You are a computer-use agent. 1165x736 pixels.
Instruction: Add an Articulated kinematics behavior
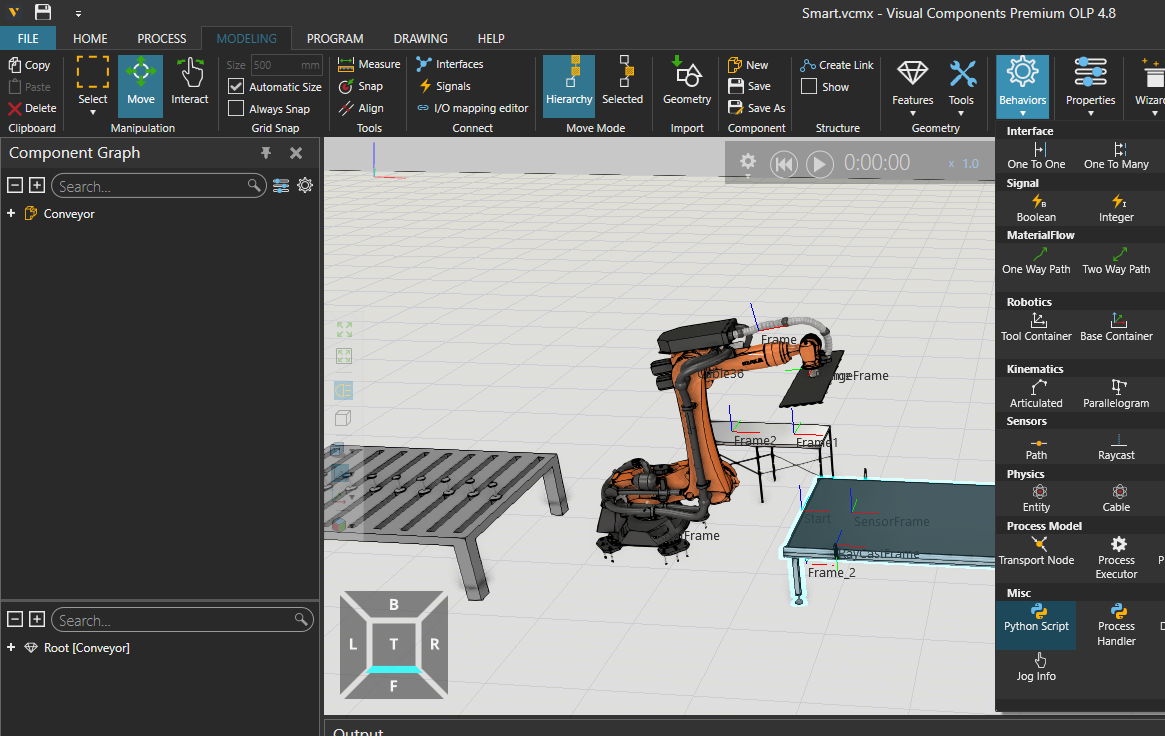coord(1036,394)
